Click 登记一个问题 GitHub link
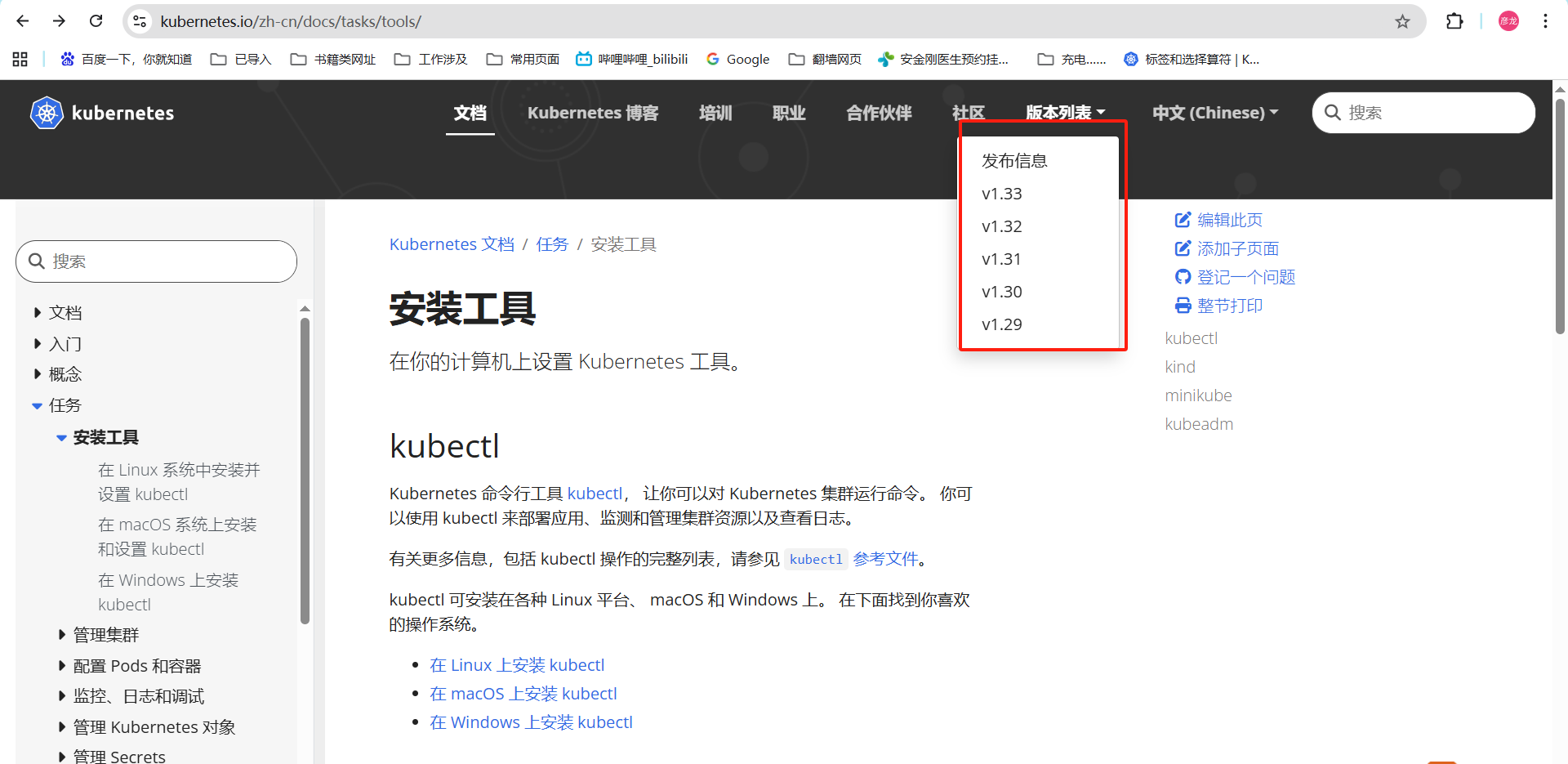The image size is (1568, 764). click(x=1235, y=277)
